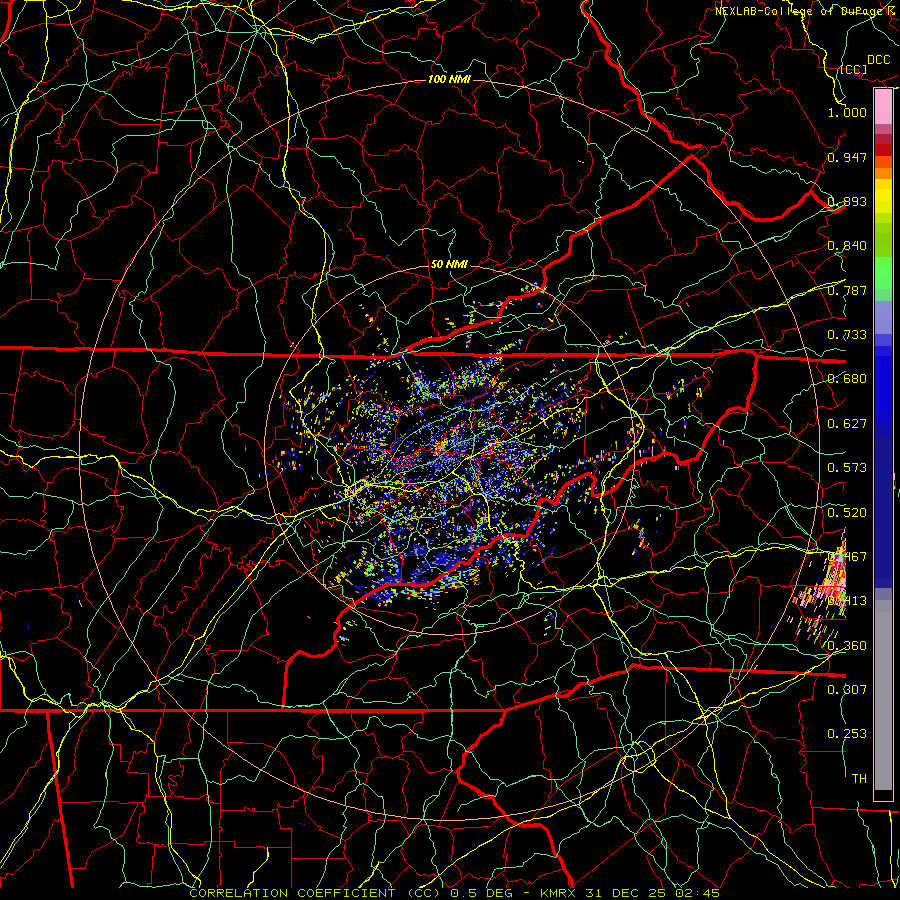Screen dimensions: 900x900
Task: Click the 50 NMI range ring label
Action: [449, 264]
